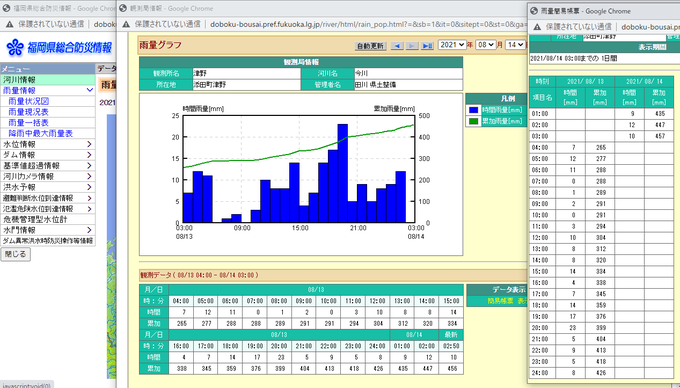Image resolution: width=680 pixels, height=388 pixels.
Task: Open the day 14 dropdown
Action: pyautogui.click(x=515, y=45)
